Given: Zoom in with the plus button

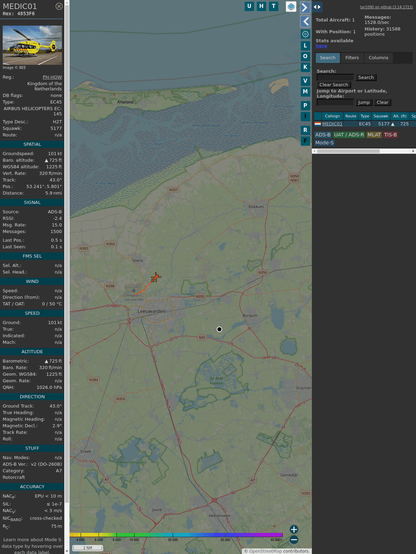Looking at the screenshot, I should 294,529.
